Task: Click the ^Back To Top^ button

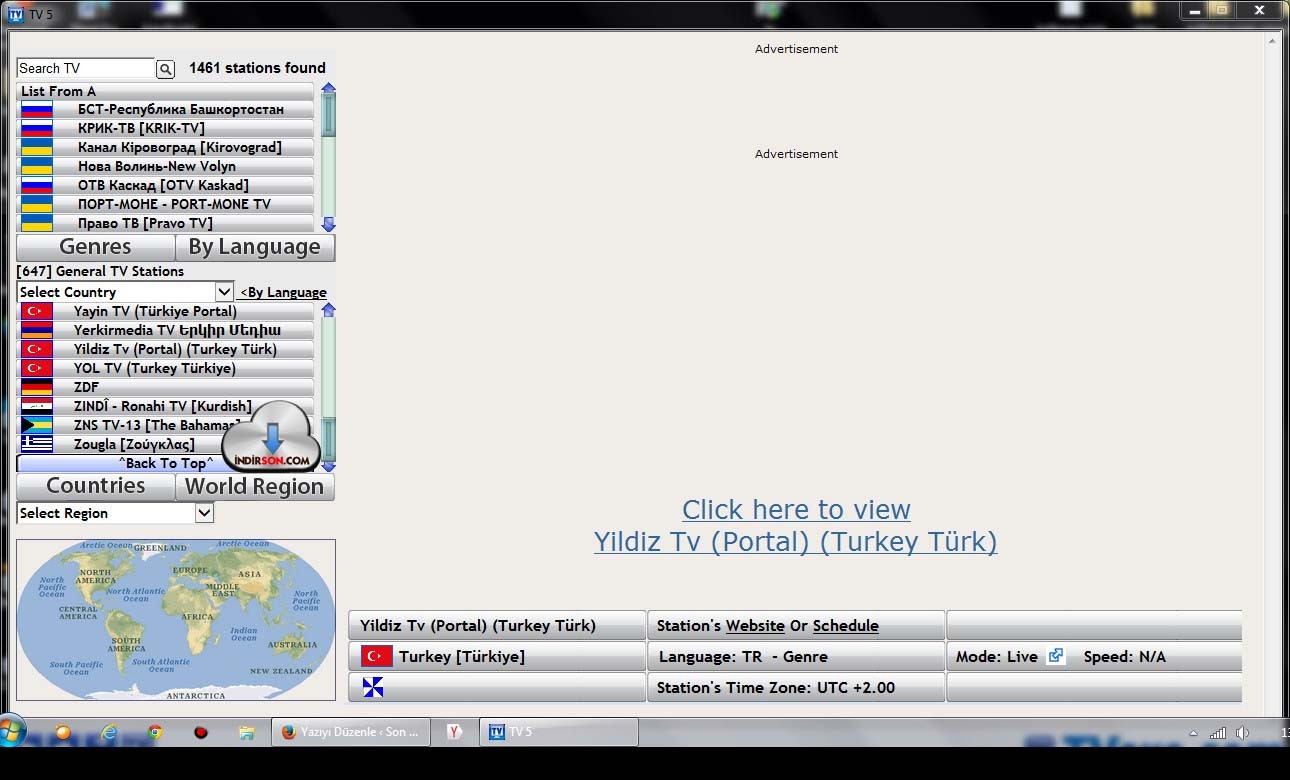Action: [x=165, y=463]
